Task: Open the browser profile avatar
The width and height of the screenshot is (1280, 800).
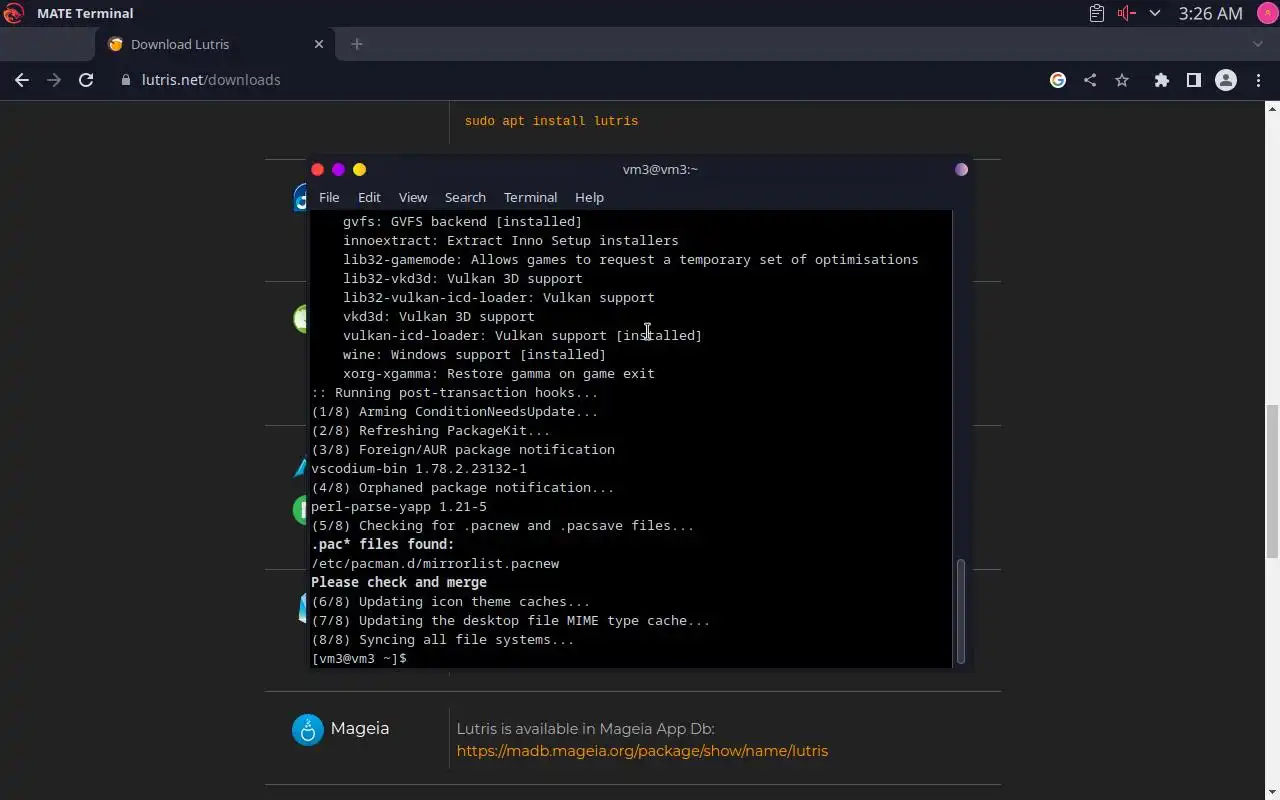Action: pos(1226,80)
